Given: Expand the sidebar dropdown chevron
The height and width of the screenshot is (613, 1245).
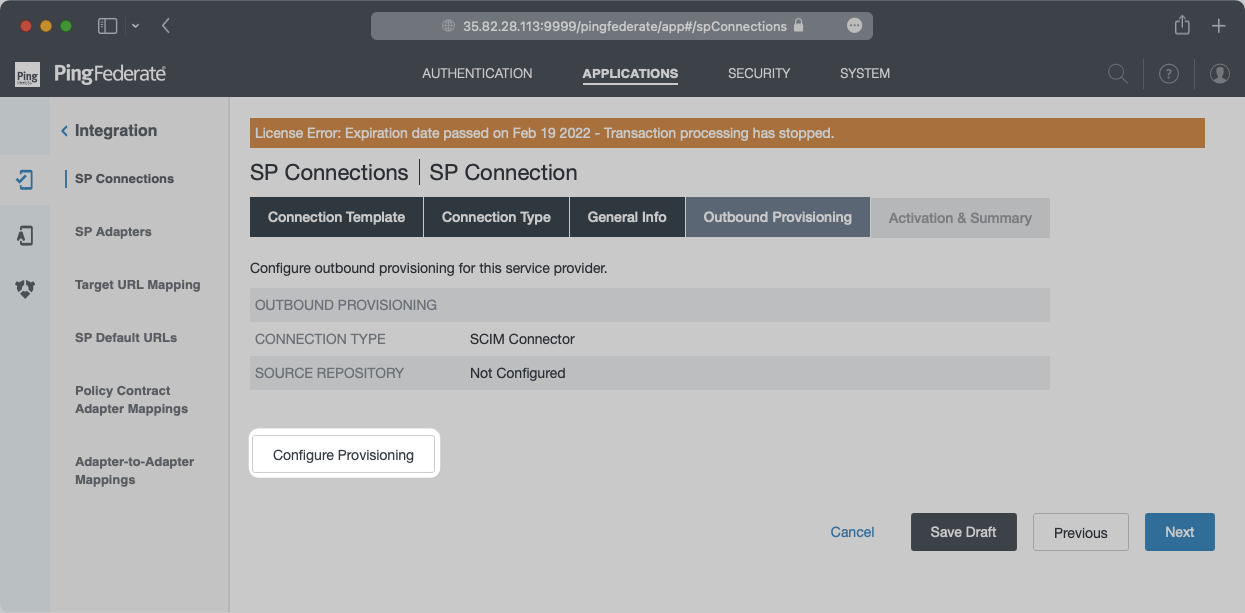Looking at the screenshot, I should [136, 26].
